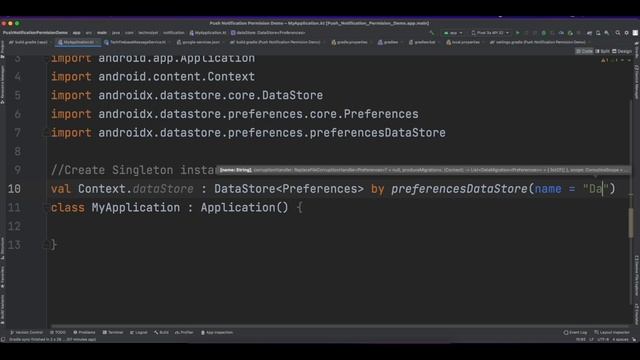Switch editor to Split view mode
This screenshot has height=360, width=640.
[602, 51]
